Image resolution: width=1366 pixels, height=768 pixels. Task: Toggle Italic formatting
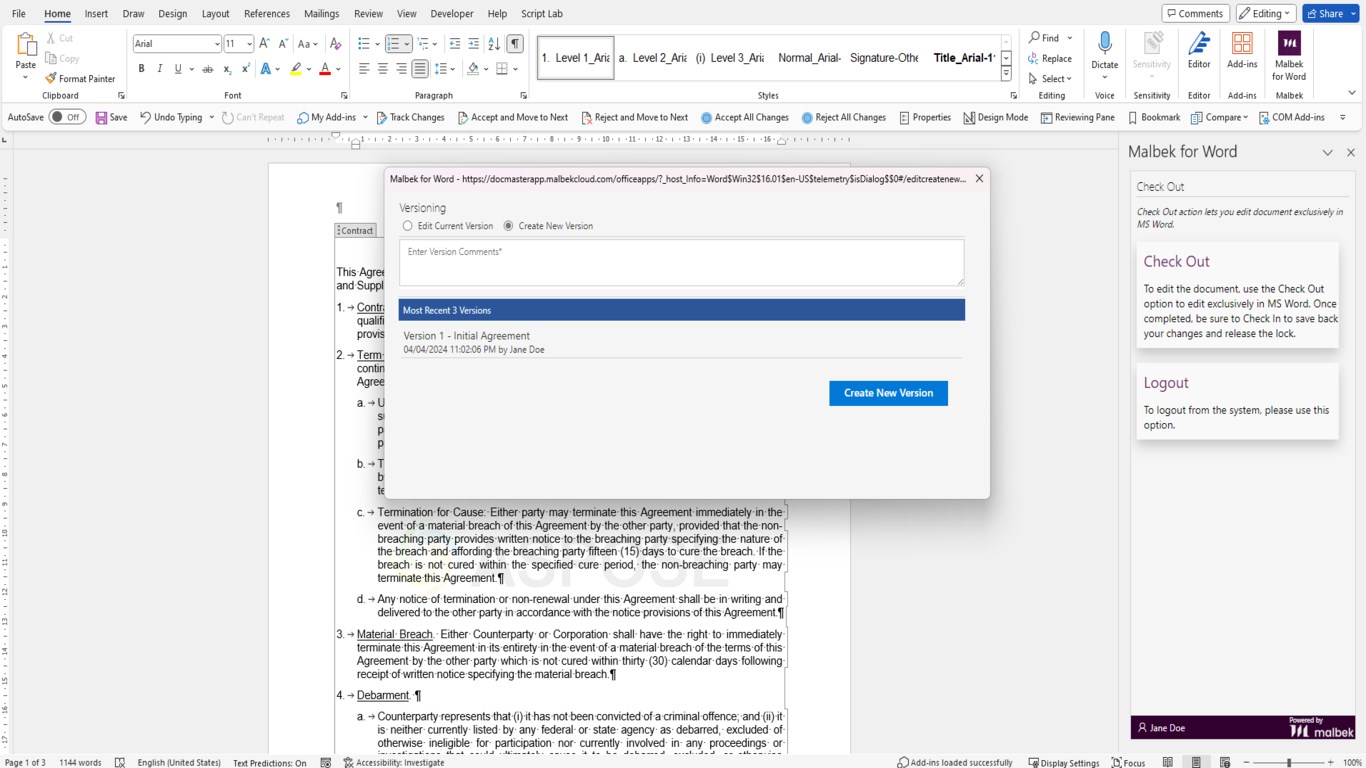pos(160,69)
